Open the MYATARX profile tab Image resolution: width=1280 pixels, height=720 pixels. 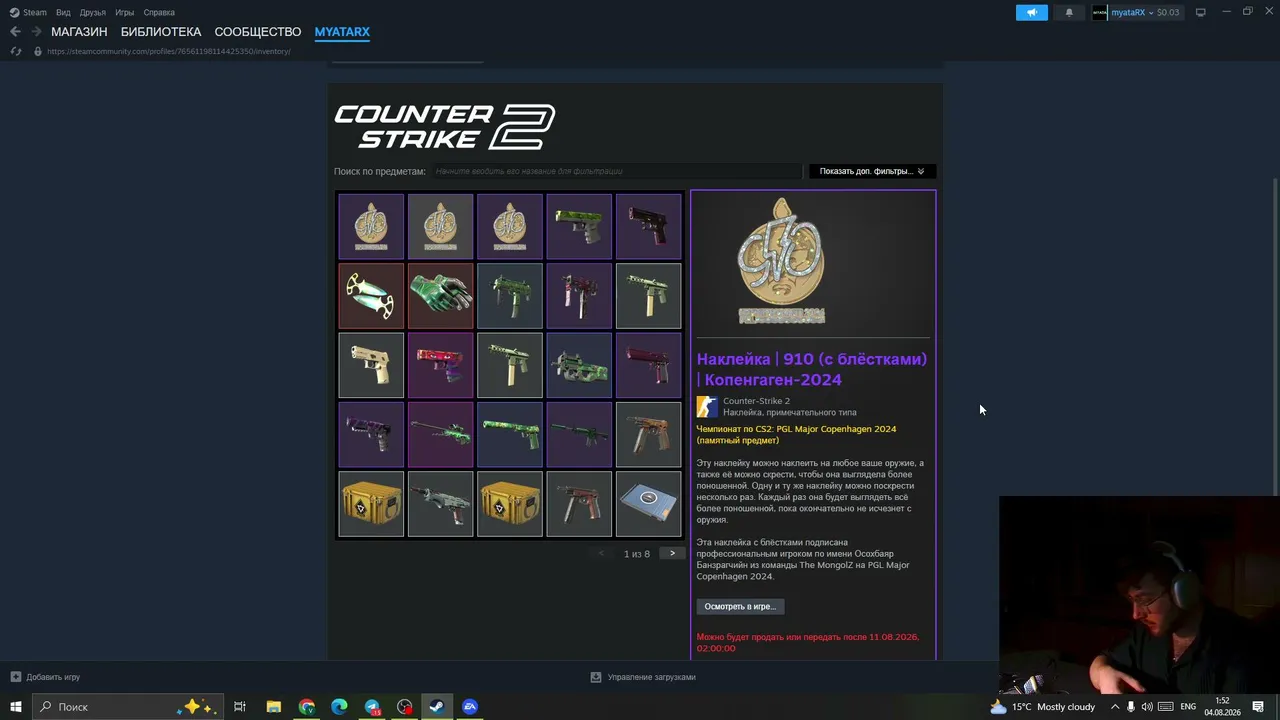coord(342,32)
